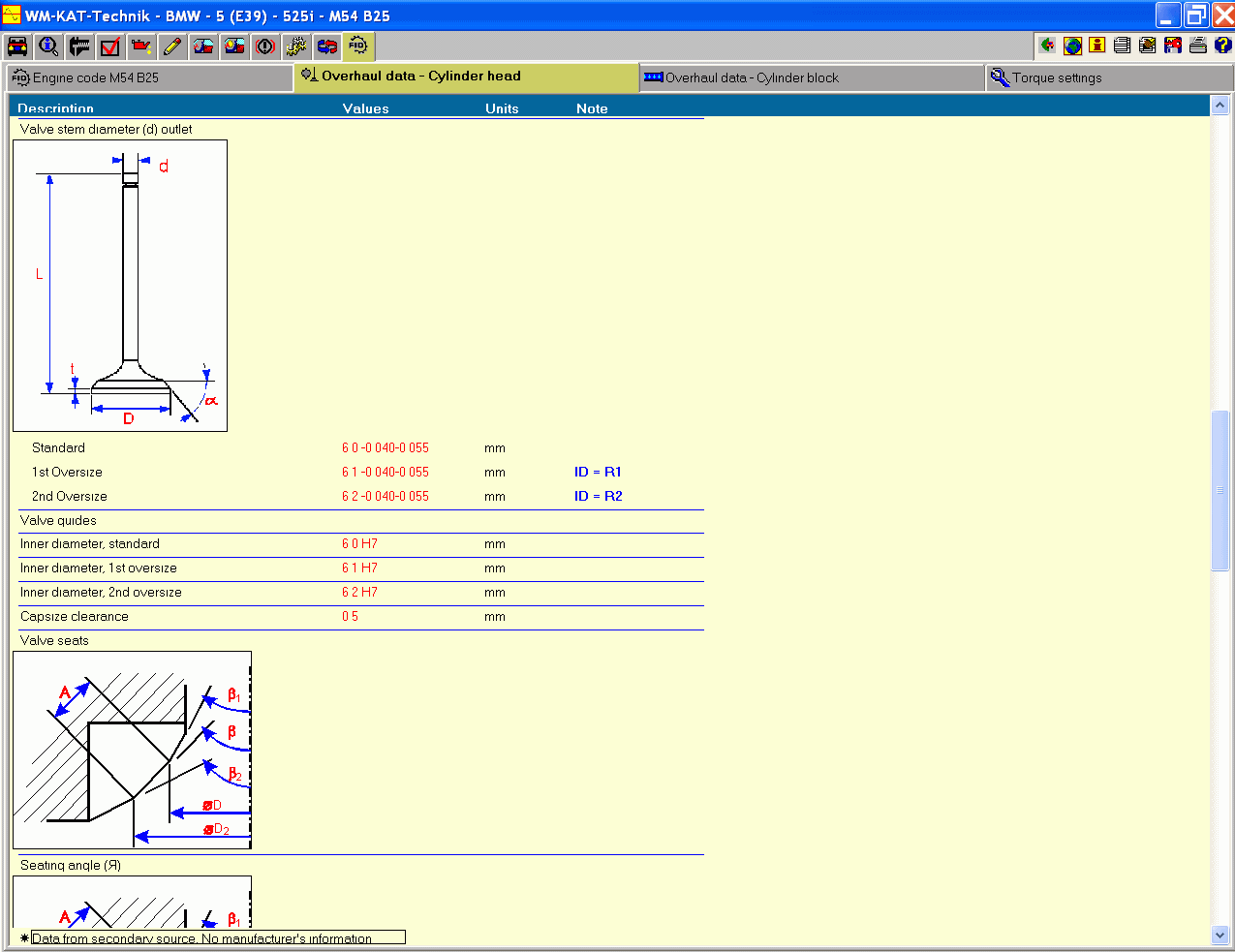Click the Description column header
This screenshot has height=952, width=1235.
55,108
